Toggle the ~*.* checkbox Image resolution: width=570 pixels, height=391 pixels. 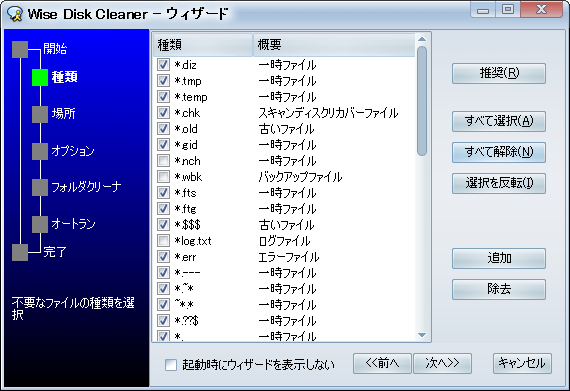click(163, 305)
